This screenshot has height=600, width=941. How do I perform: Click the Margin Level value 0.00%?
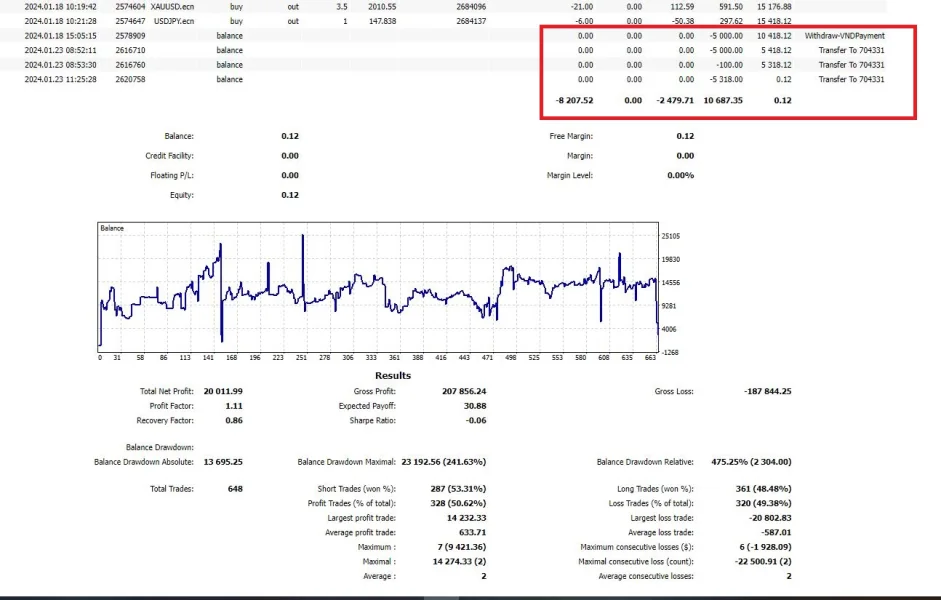680,175
